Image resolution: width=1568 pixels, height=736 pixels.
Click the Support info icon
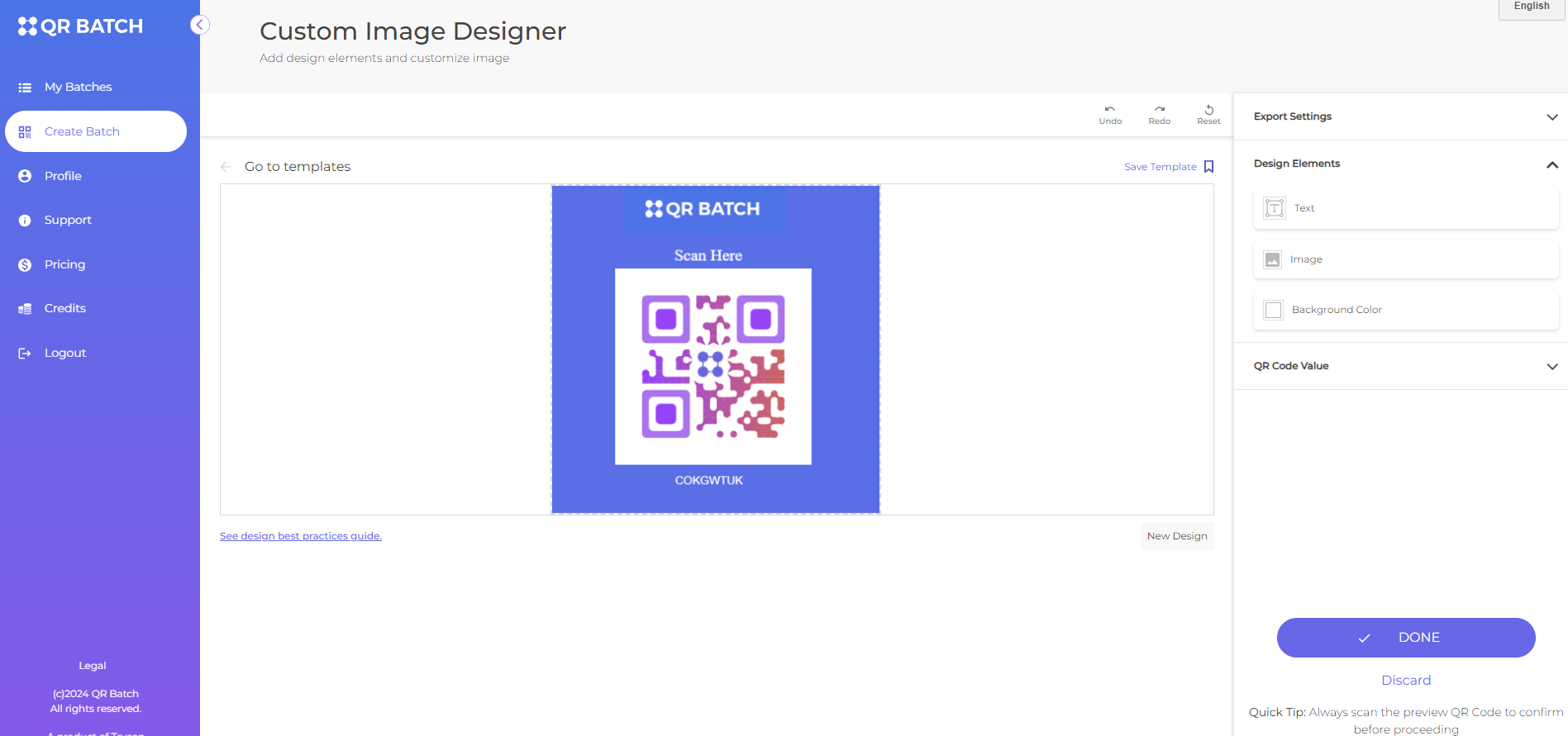pyautogui.click(x=25, y=221)
